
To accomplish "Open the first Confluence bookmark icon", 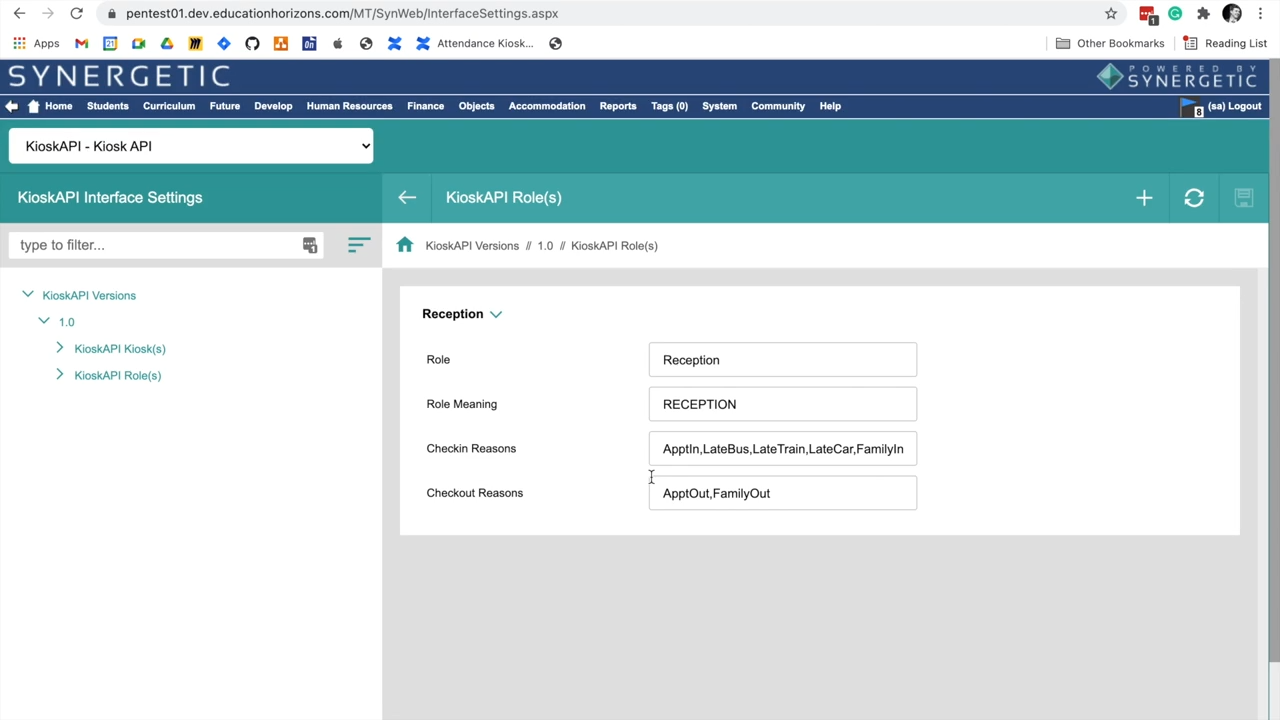I will pos(395,44).
